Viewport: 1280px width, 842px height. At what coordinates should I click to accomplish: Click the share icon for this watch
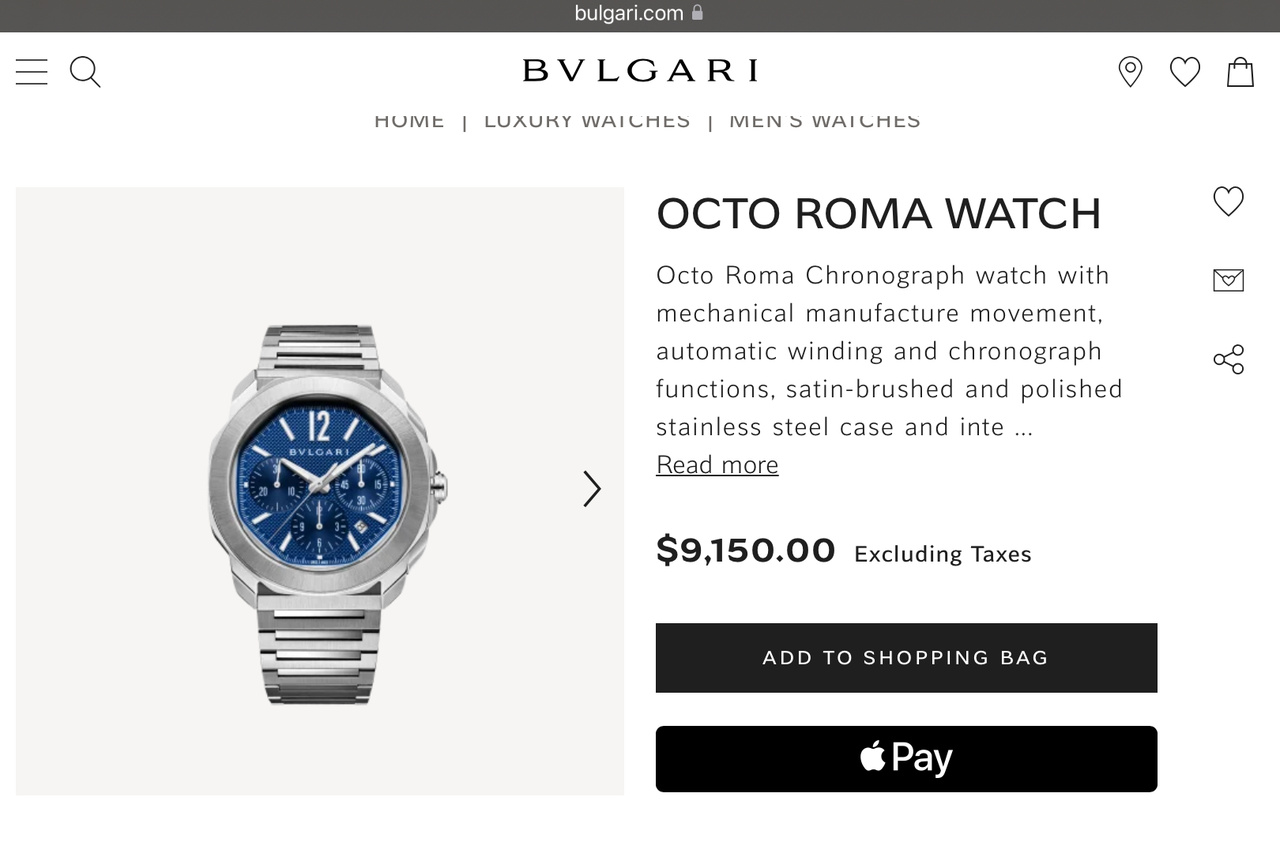click(1228, 359)
